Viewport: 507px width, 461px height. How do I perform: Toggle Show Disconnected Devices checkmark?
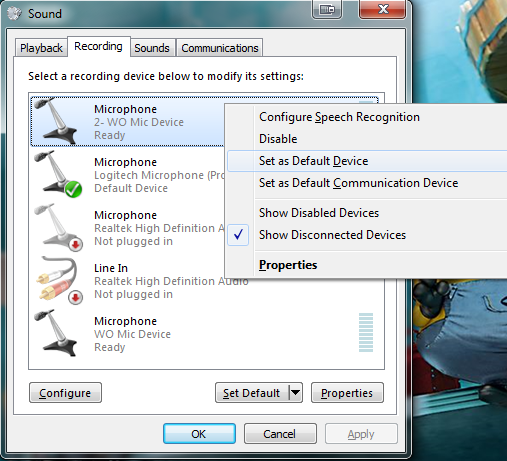point(238,235)
